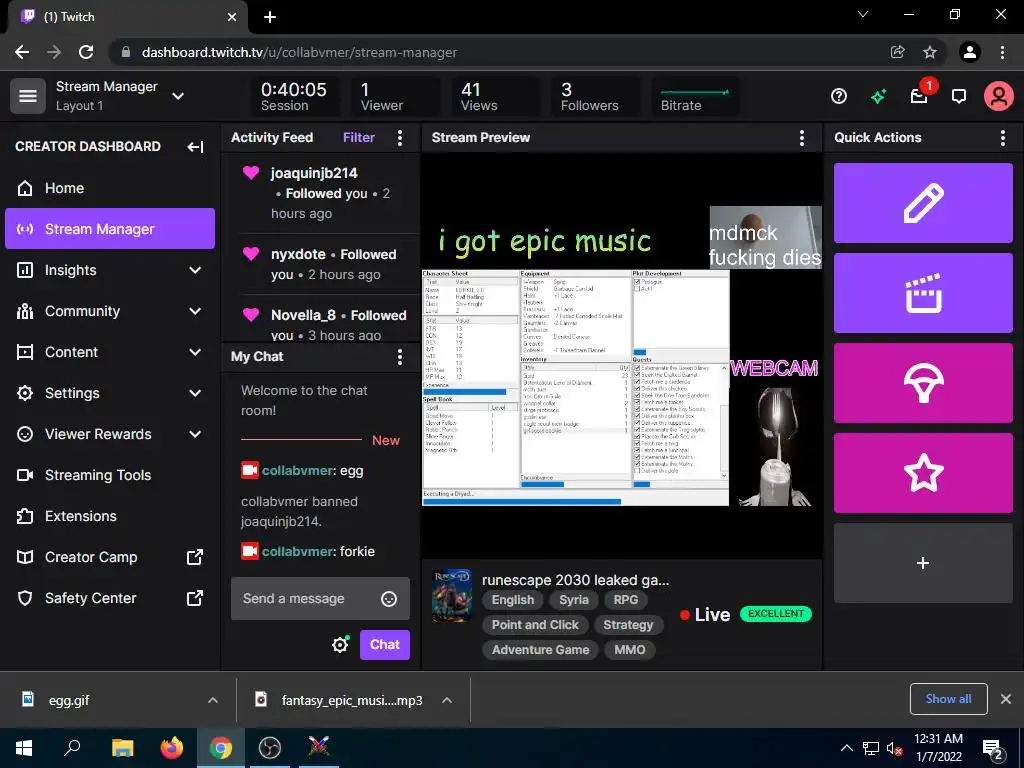Click the EXCELLENT stream health badge

tap(776, 614)
